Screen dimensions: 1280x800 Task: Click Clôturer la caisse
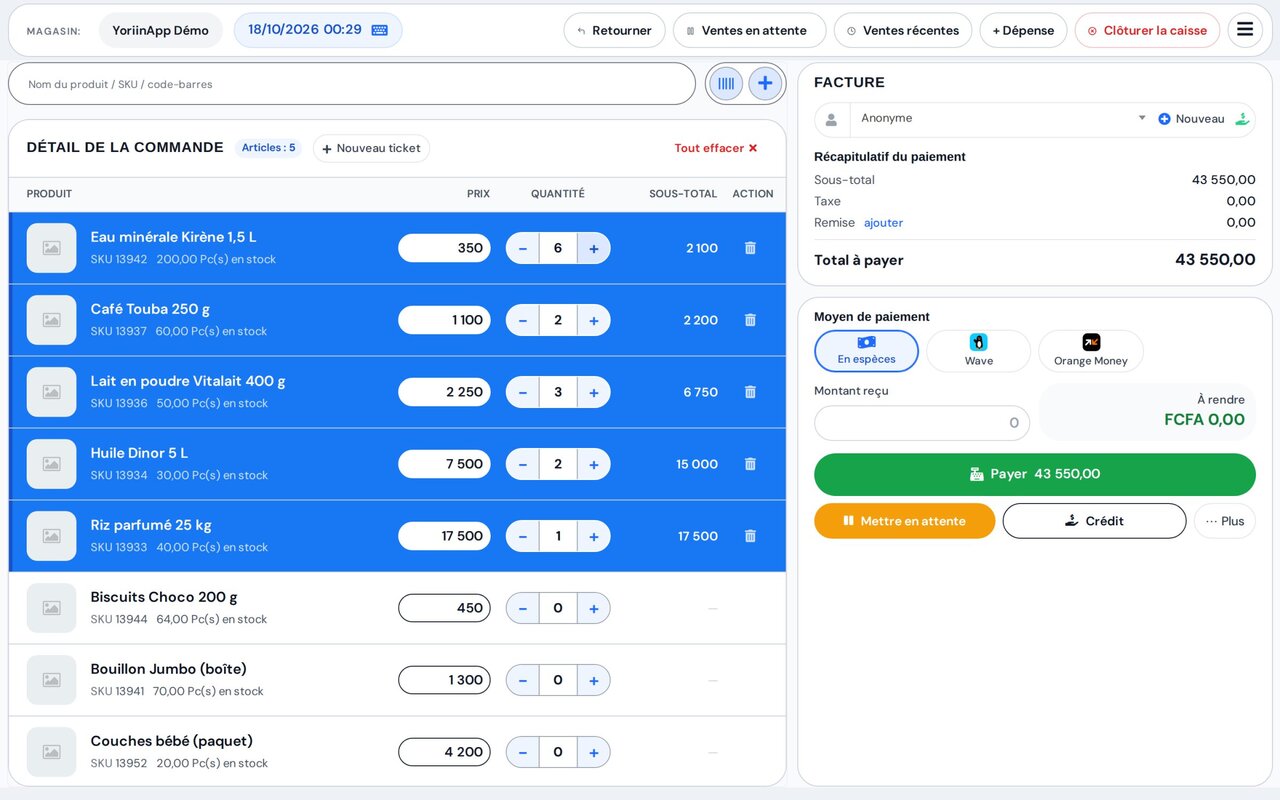click(1147, 30)
